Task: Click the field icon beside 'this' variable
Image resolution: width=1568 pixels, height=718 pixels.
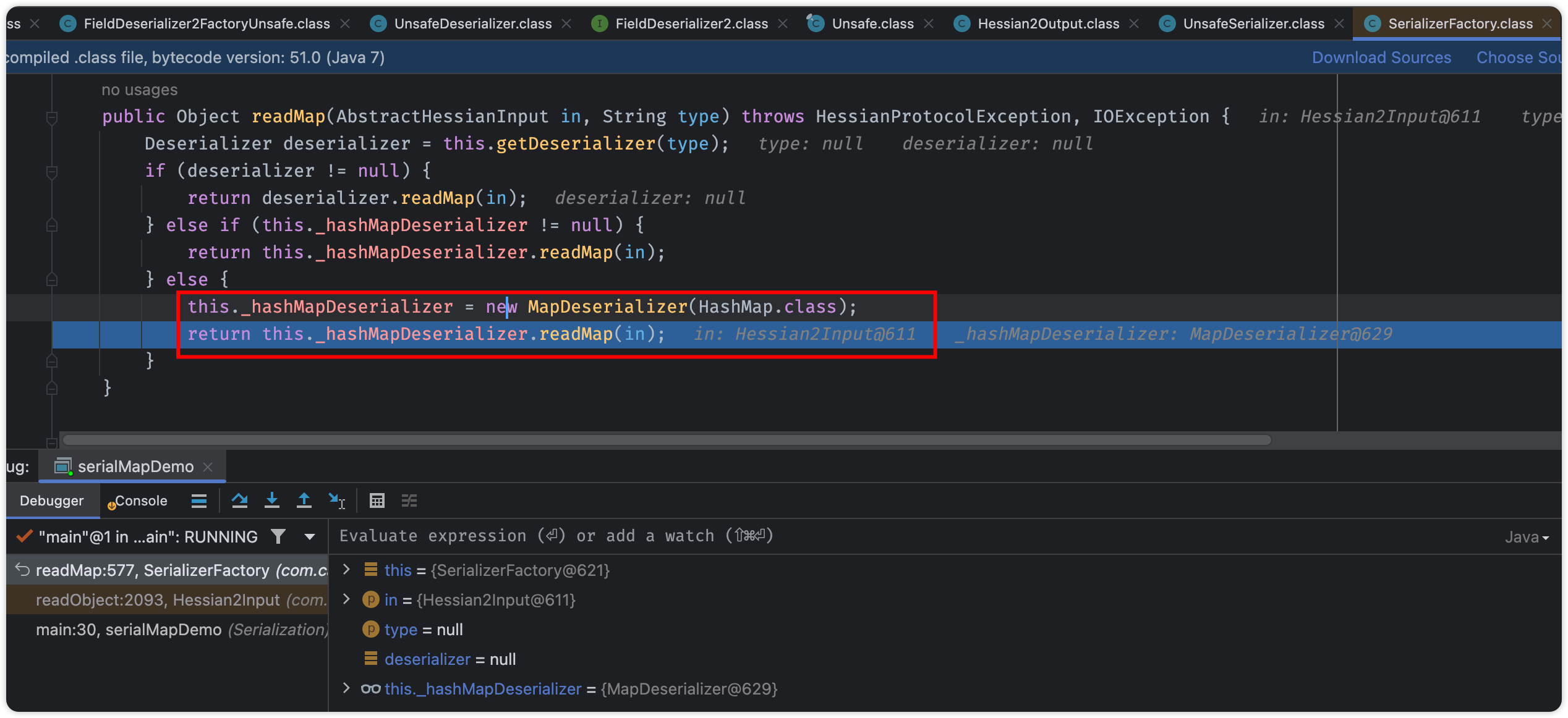Action: [x=370, y=570]
